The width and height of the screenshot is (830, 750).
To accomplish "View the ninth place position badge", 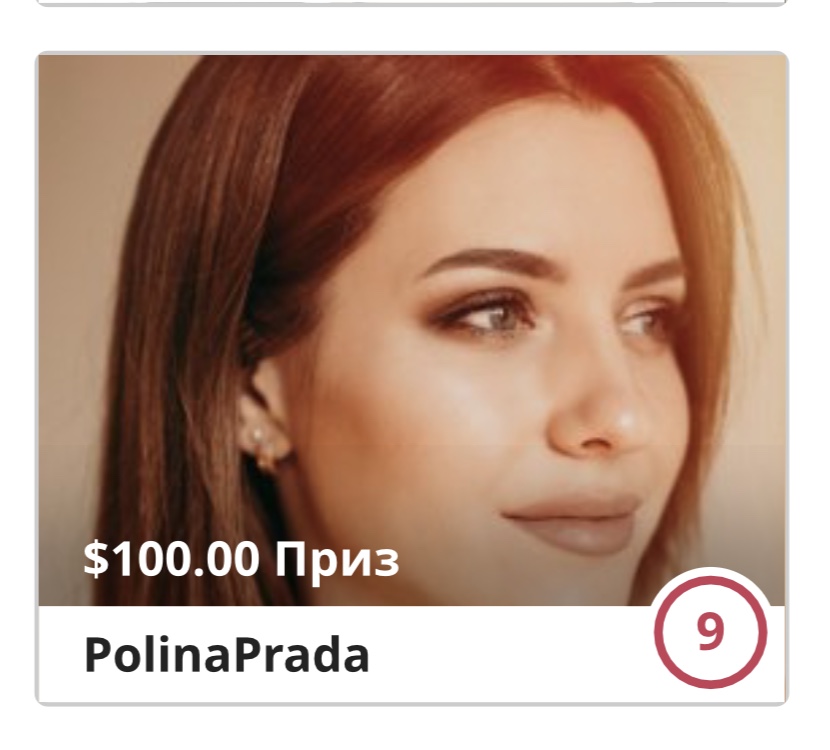I will click(x=710, y=632).
